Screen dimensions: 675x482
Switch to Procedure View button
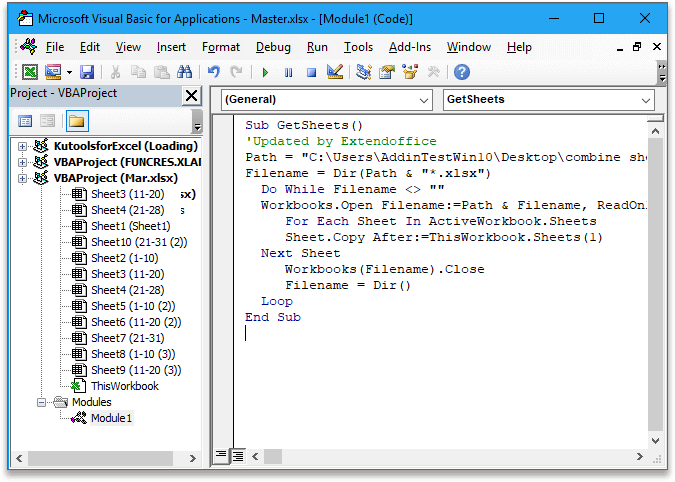221,456
